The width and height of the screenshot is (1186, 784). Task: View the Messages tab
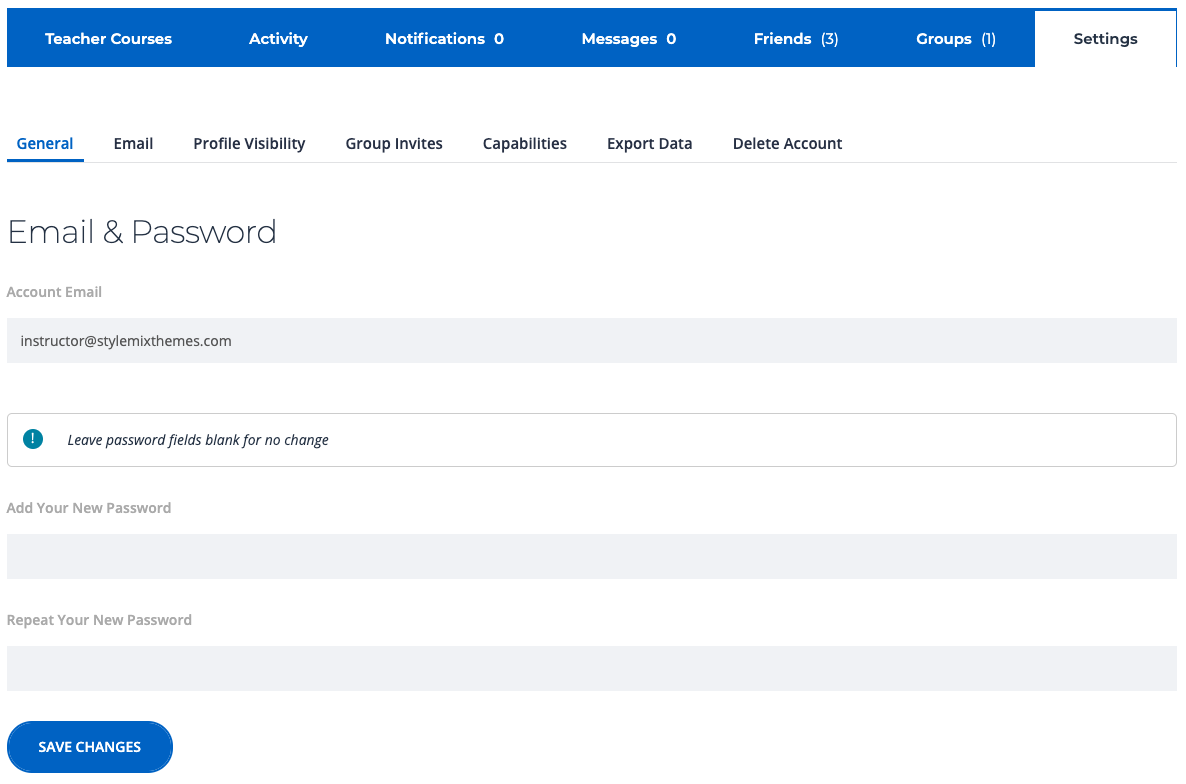point(628,39)
